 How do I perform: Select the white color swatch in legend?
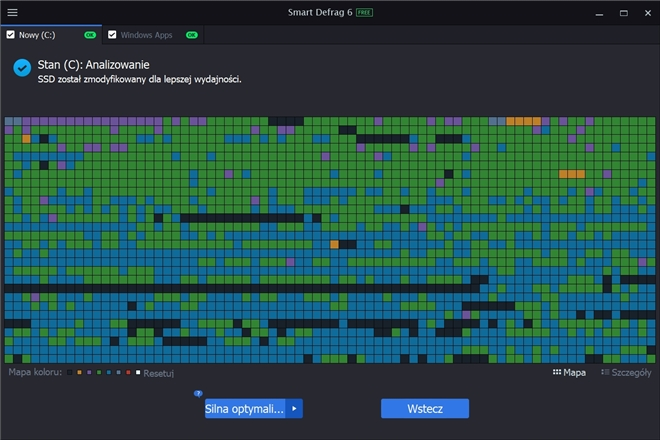pyautogui.click(x=138, y=373)
